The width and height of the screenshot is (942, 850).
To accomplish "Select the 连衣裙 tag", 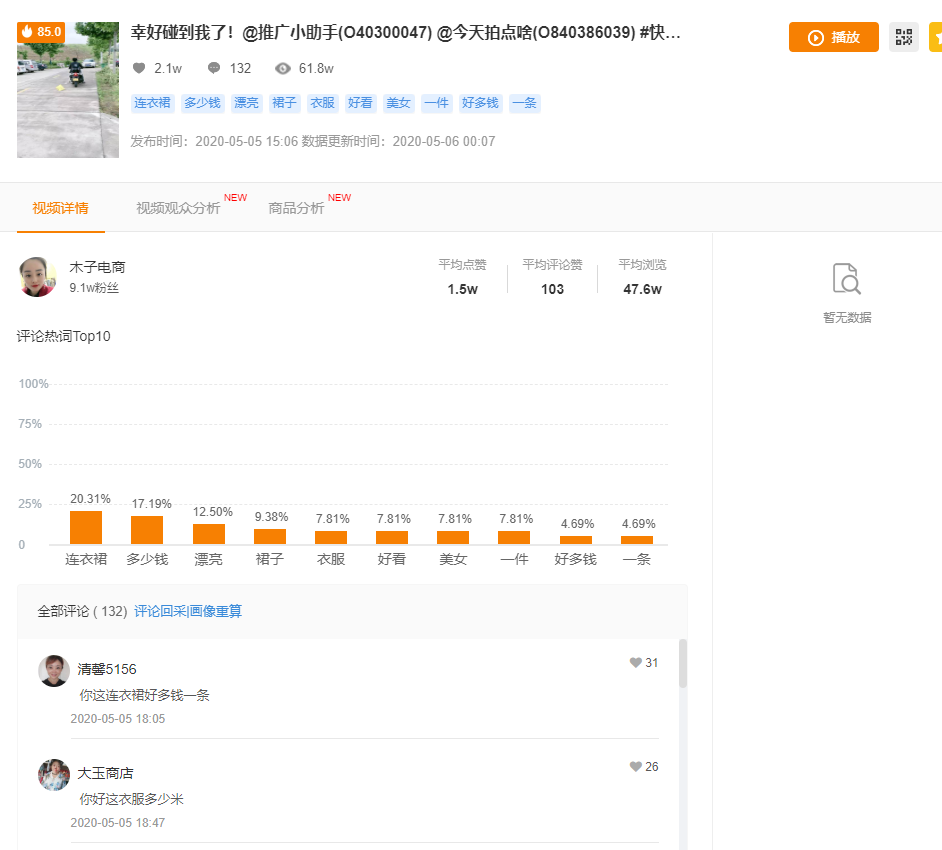I will (153, 103).
